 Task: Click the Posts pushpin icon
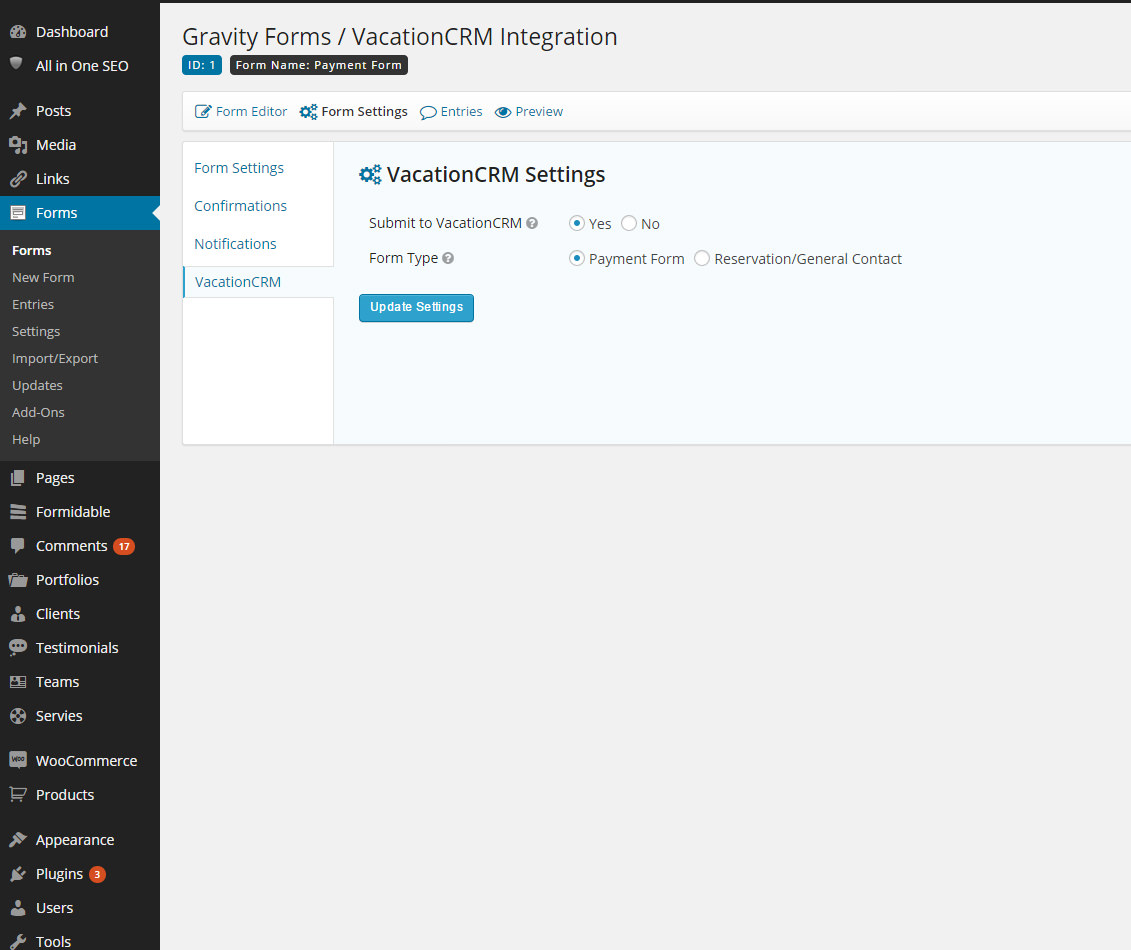tap(18, 110)
